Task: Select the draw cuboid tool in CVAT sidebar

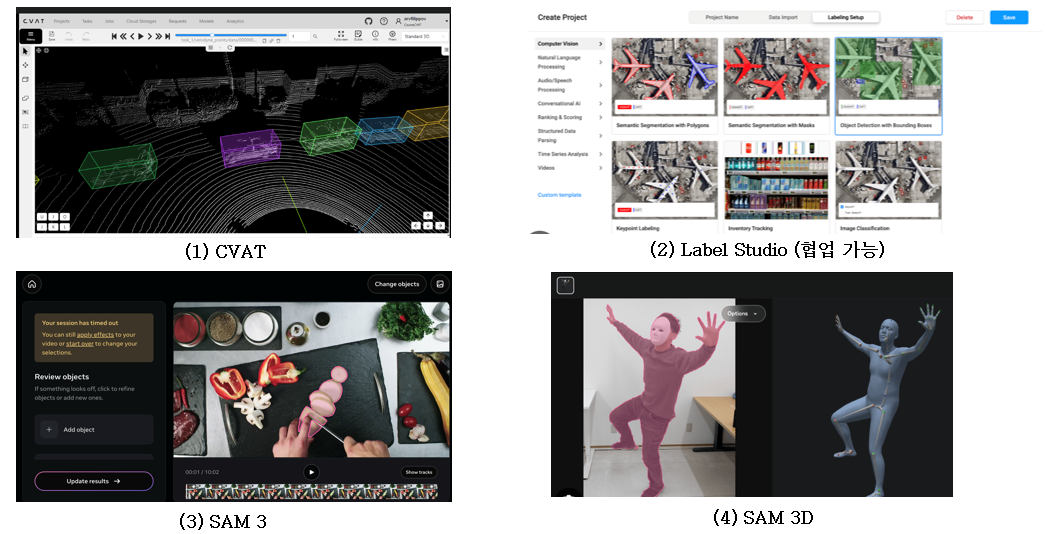Action: [x=26, y=79]
